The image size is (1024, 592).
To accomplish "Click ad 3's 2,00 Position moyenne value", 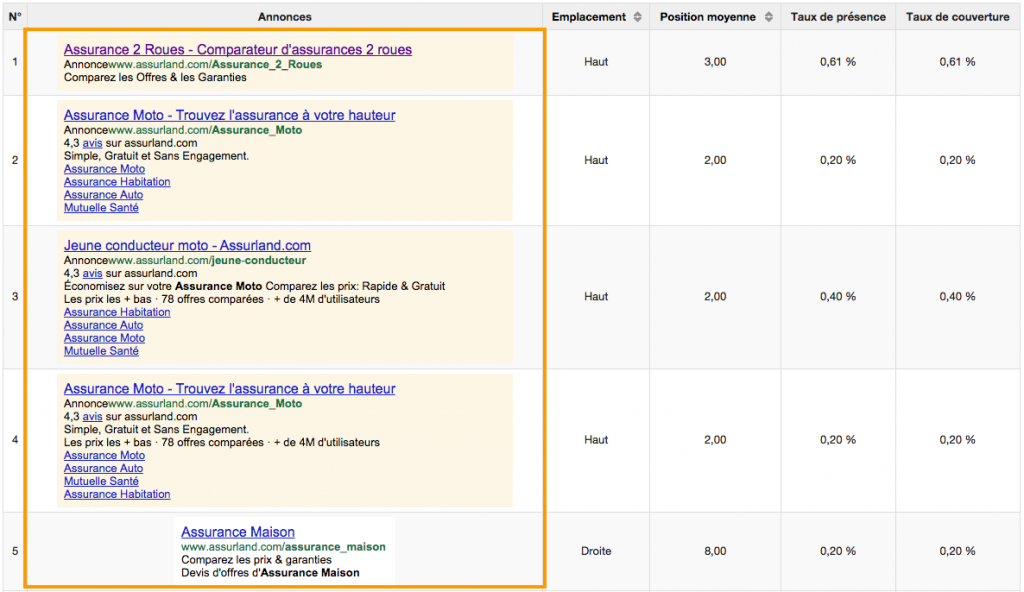I will pyautogui.click(x=715, y=297).
